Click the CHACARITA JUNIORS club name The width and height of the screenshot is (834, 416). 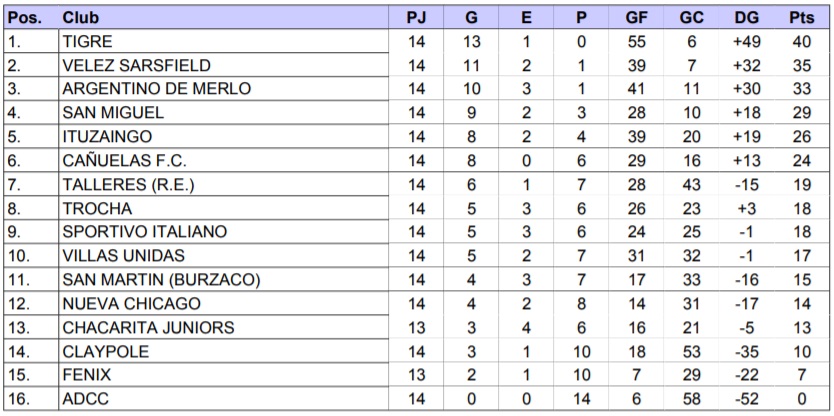148,327
